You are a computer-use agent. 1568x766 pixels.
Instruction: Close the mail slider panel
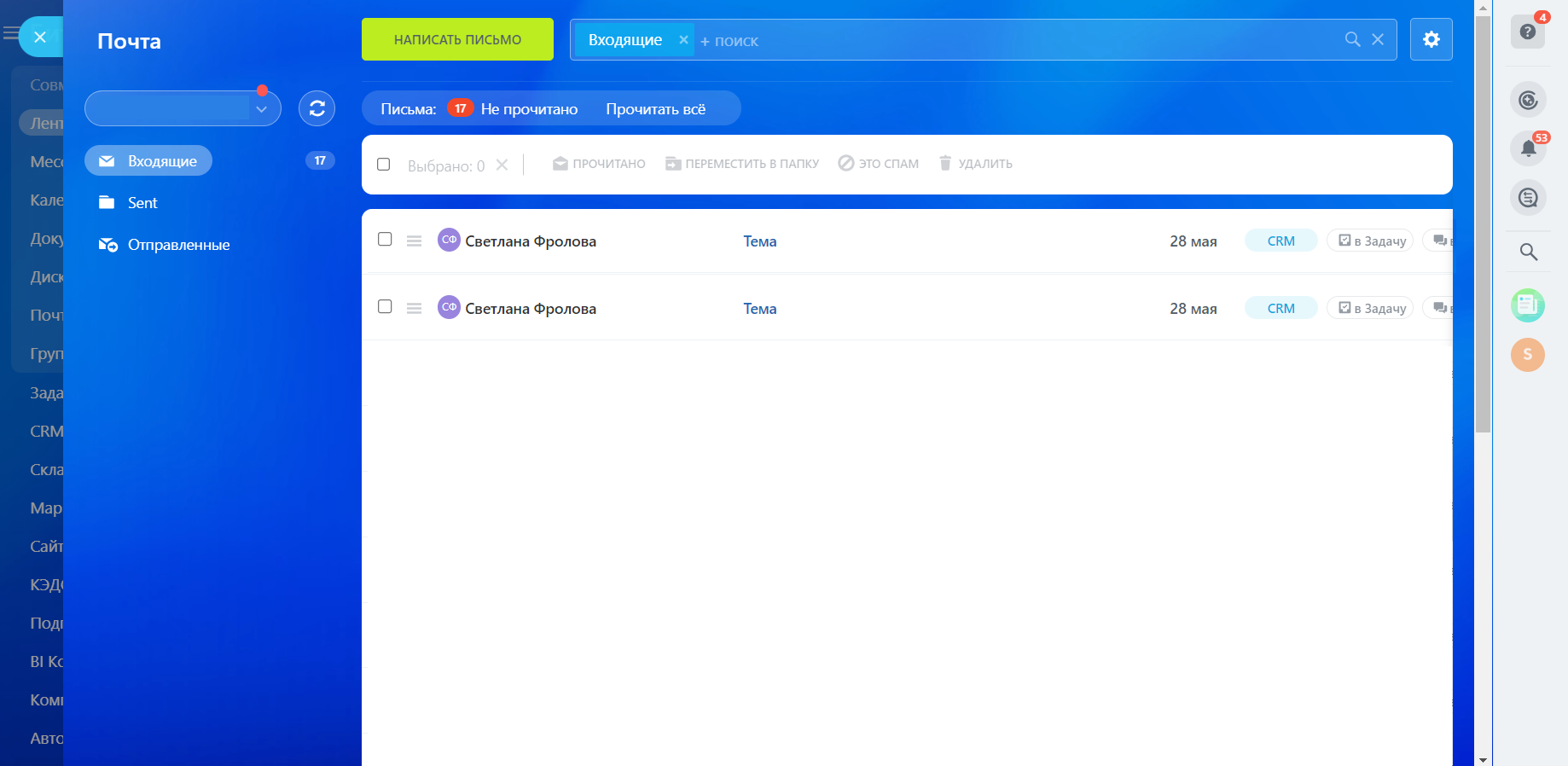pos(39,37)
